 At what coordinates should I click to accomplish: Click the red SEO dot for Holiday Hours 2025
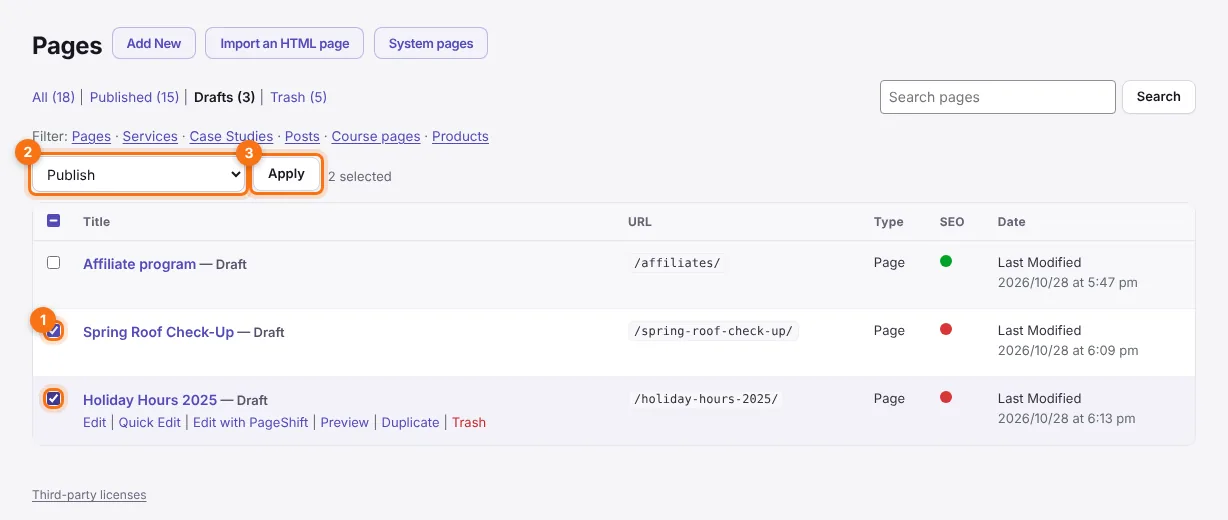point(946,397)
